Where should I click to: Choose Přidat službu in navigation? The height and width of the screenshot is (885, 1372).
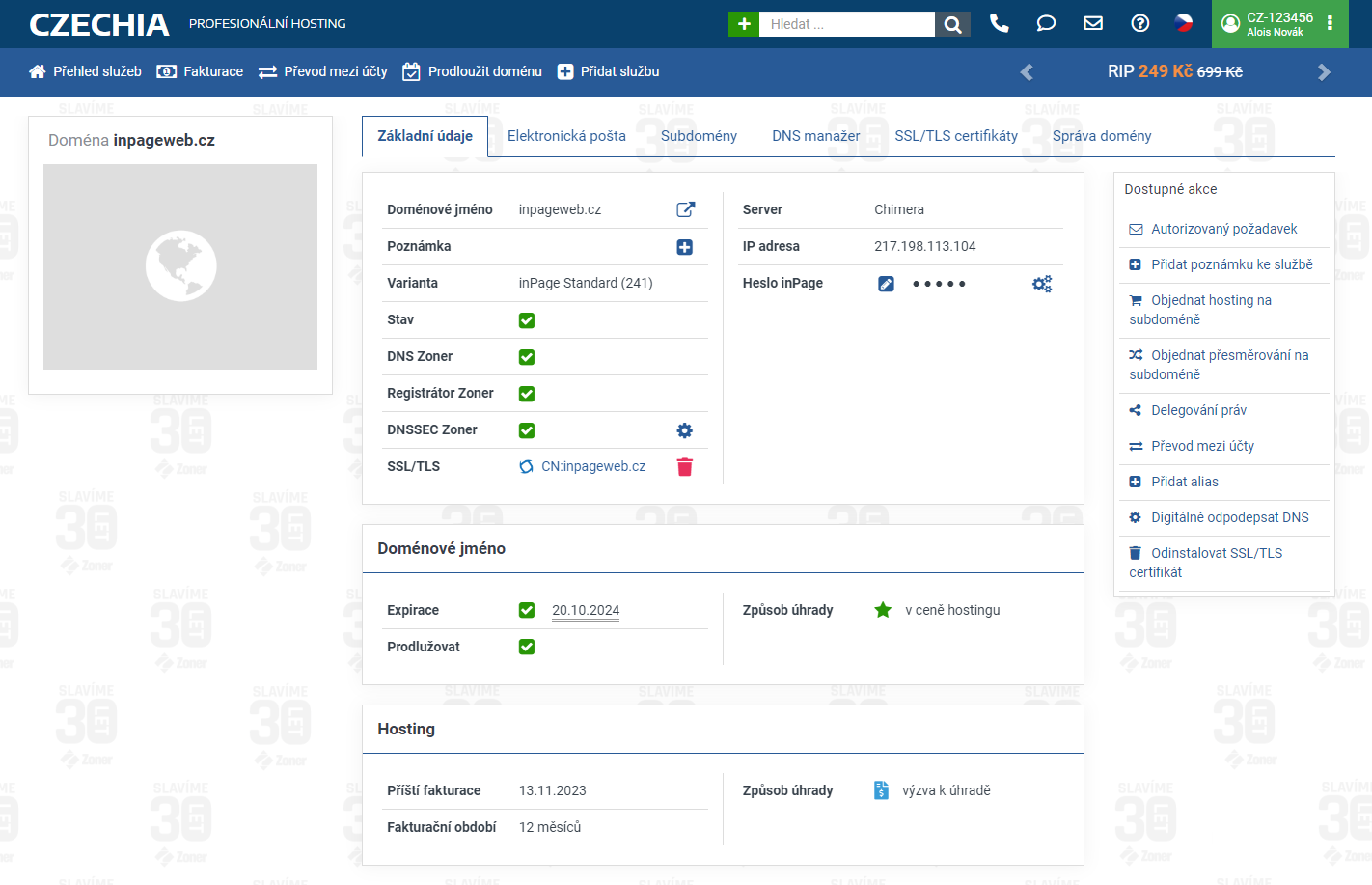[x=609, y=71]
